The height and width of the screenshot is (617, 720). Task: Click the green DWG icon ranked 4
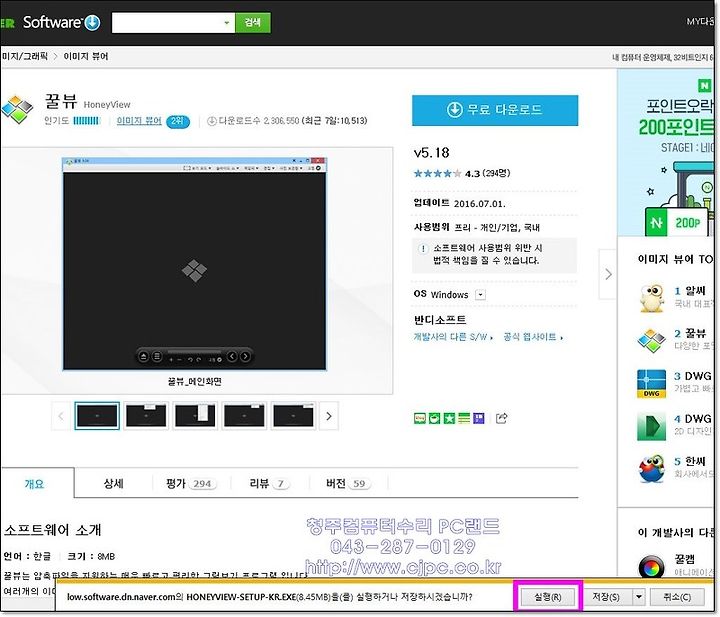pos(652,426)
